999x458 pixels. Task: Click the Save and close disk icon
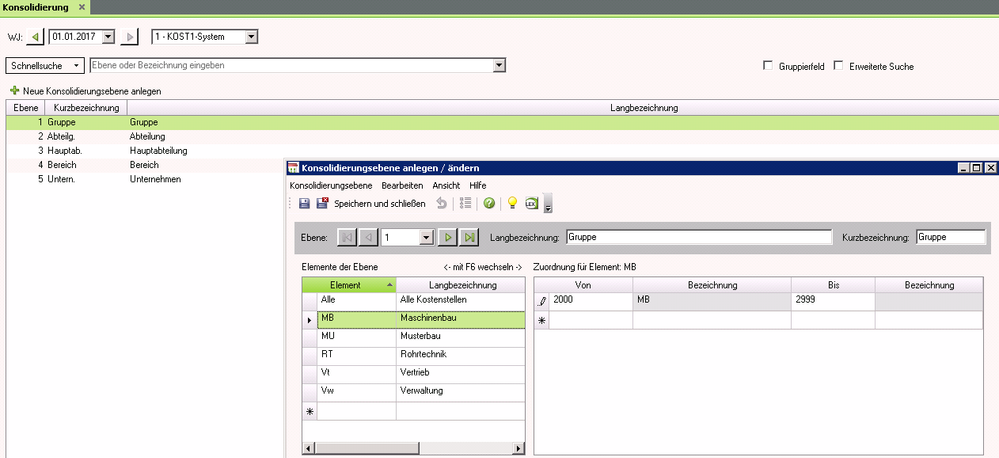click(323, 203)
